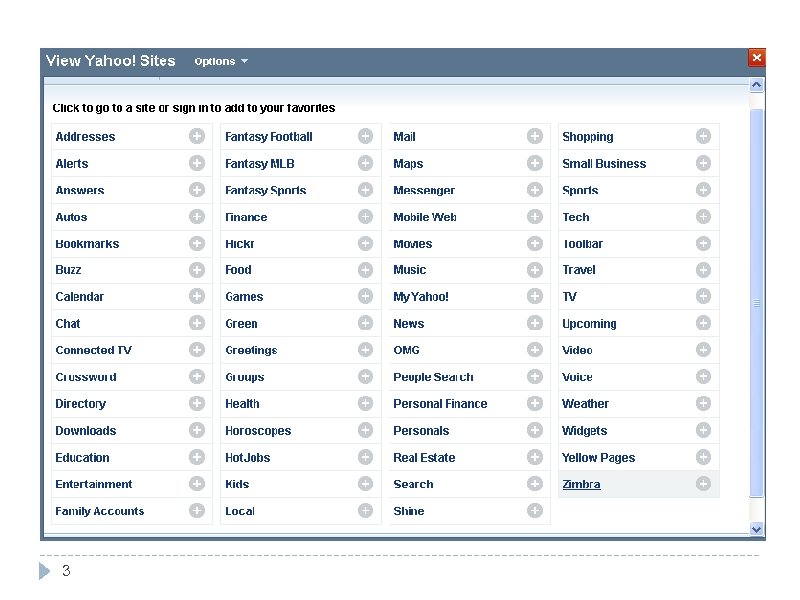This screenshot has height=600, width=800.
Task: Add Addresses to favorites with its plus icon
Action: pyautogui.click(x=196, y=136)
